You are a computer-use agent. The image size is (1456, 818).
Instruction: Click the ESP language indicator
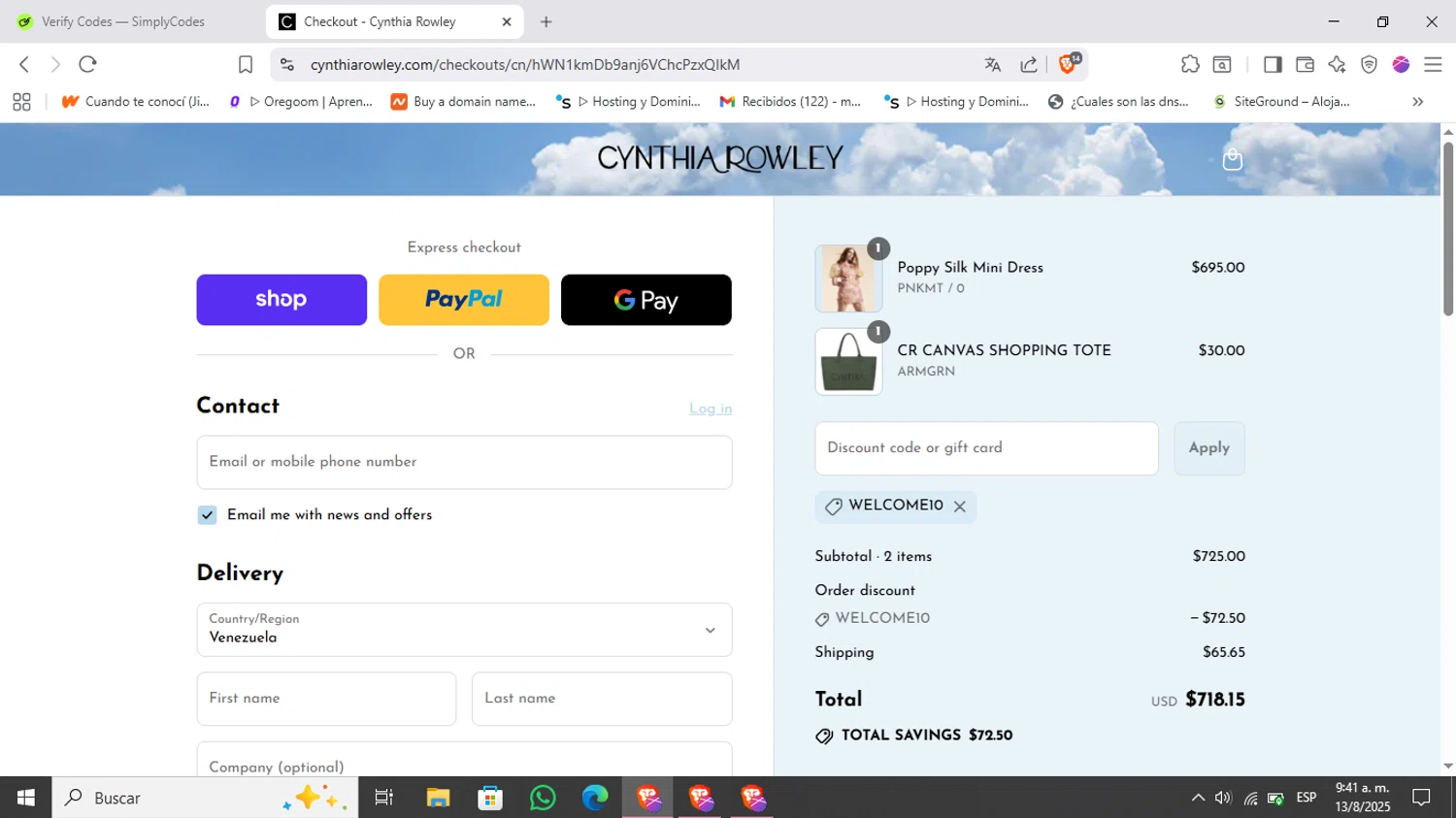1307,798
